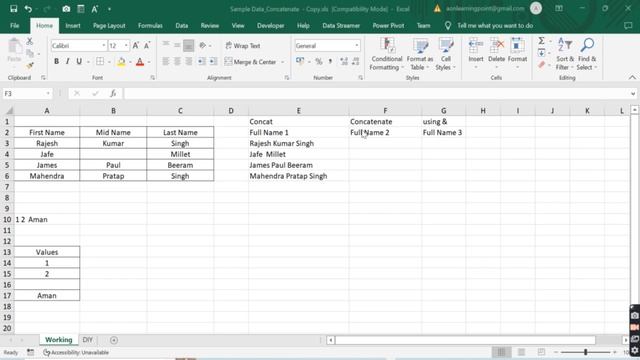Click the AutoSum sigma icon
640x360 pixels.
pos(541,41)
